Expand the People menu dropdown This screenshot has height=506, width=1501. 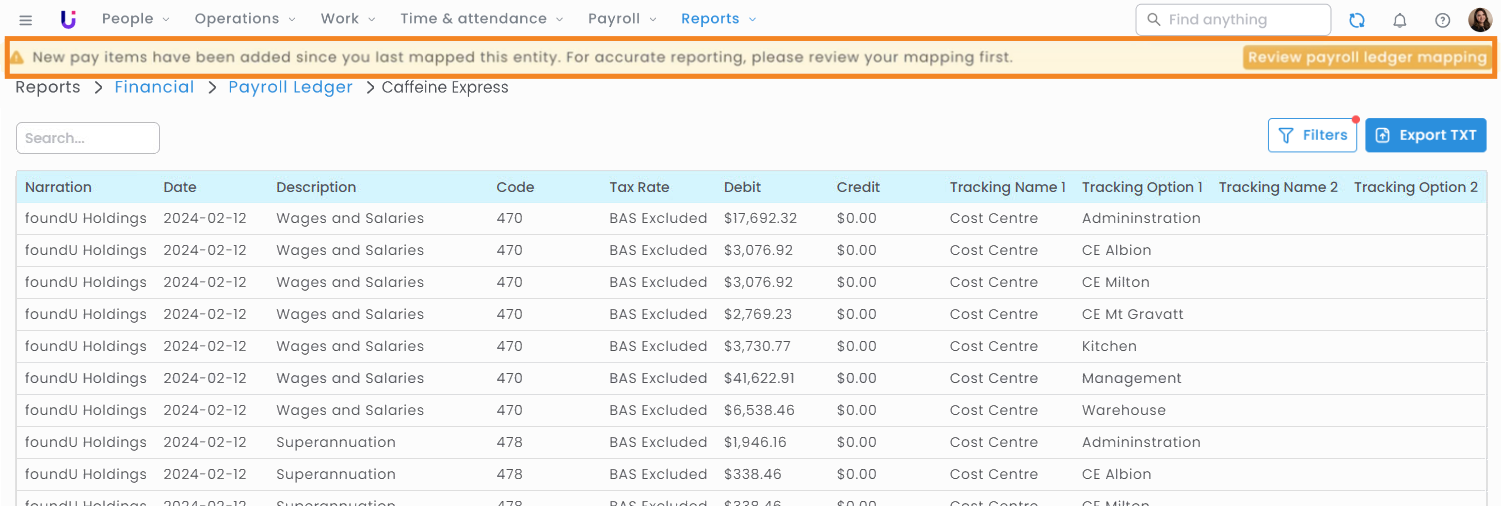point(136,19)
